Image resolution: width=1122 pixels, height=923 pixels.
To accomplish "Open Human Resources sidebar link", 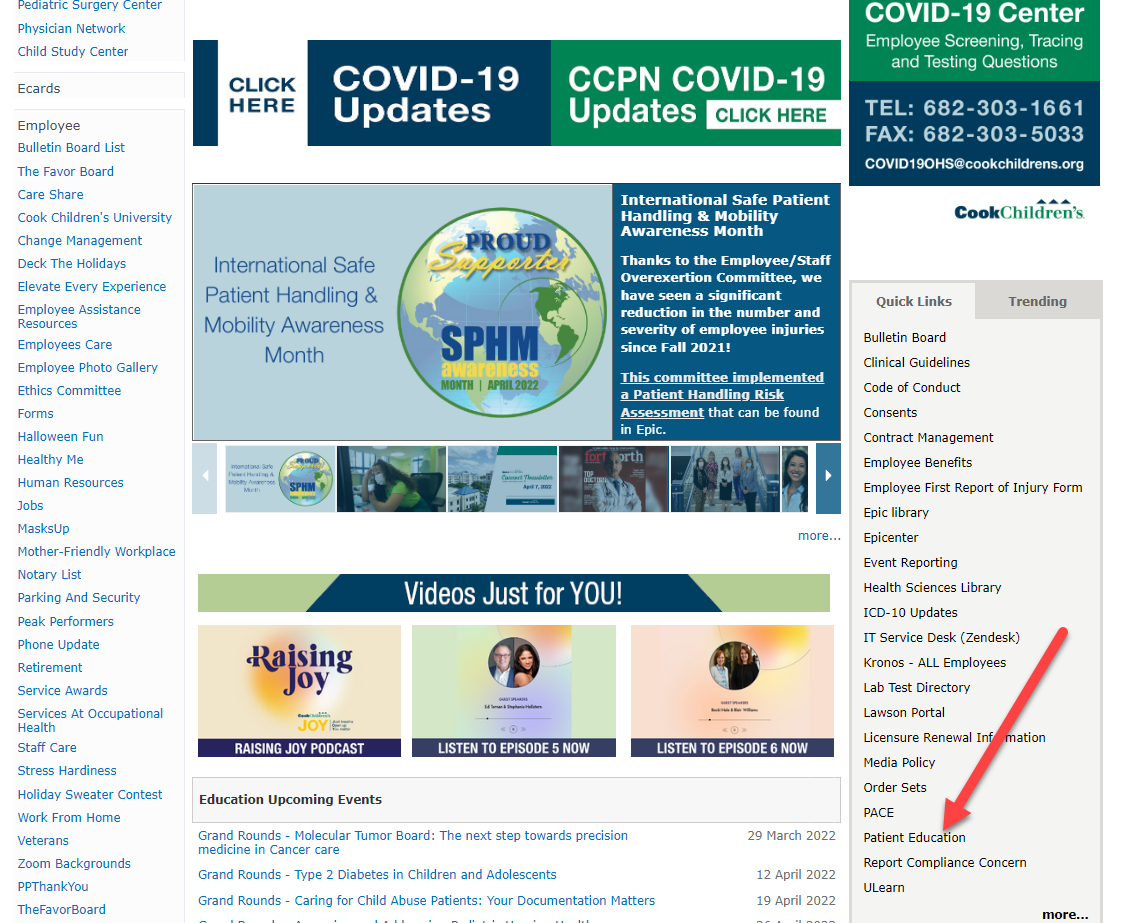I will 70,482.
